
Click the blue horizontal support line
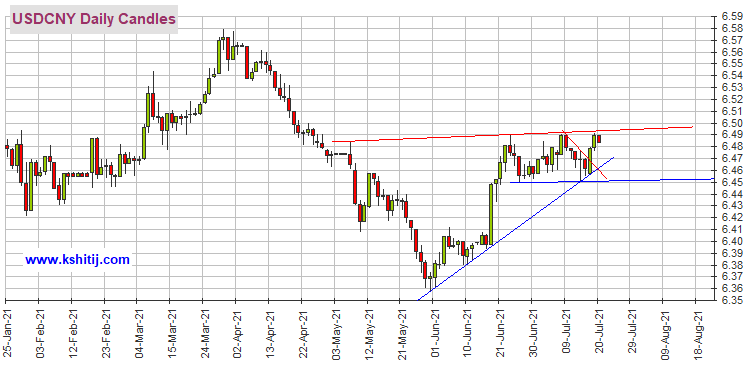coord(612,180)
